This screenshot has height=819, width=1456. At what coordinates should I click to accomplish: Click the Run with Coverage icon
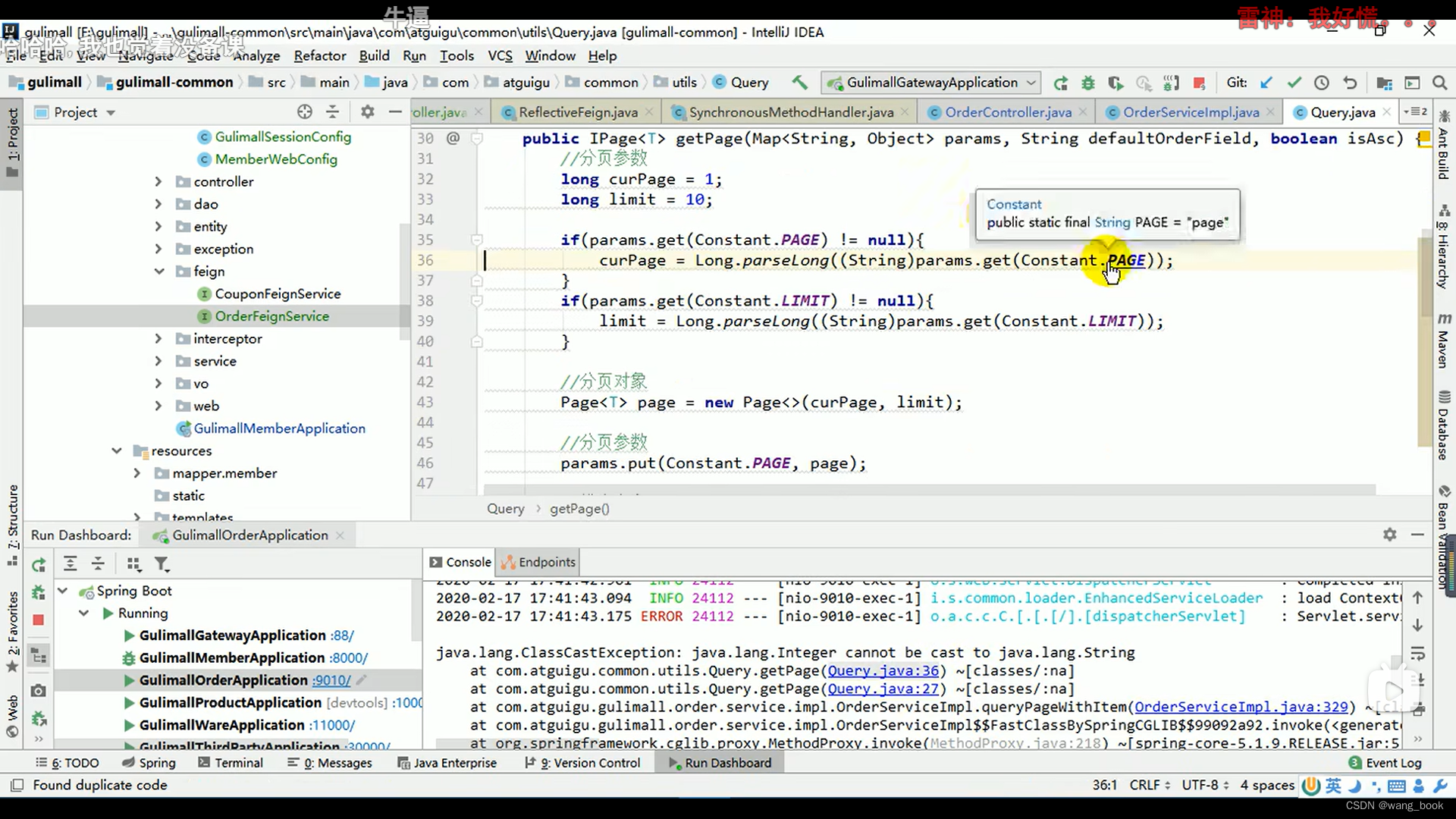(1116, 83)
